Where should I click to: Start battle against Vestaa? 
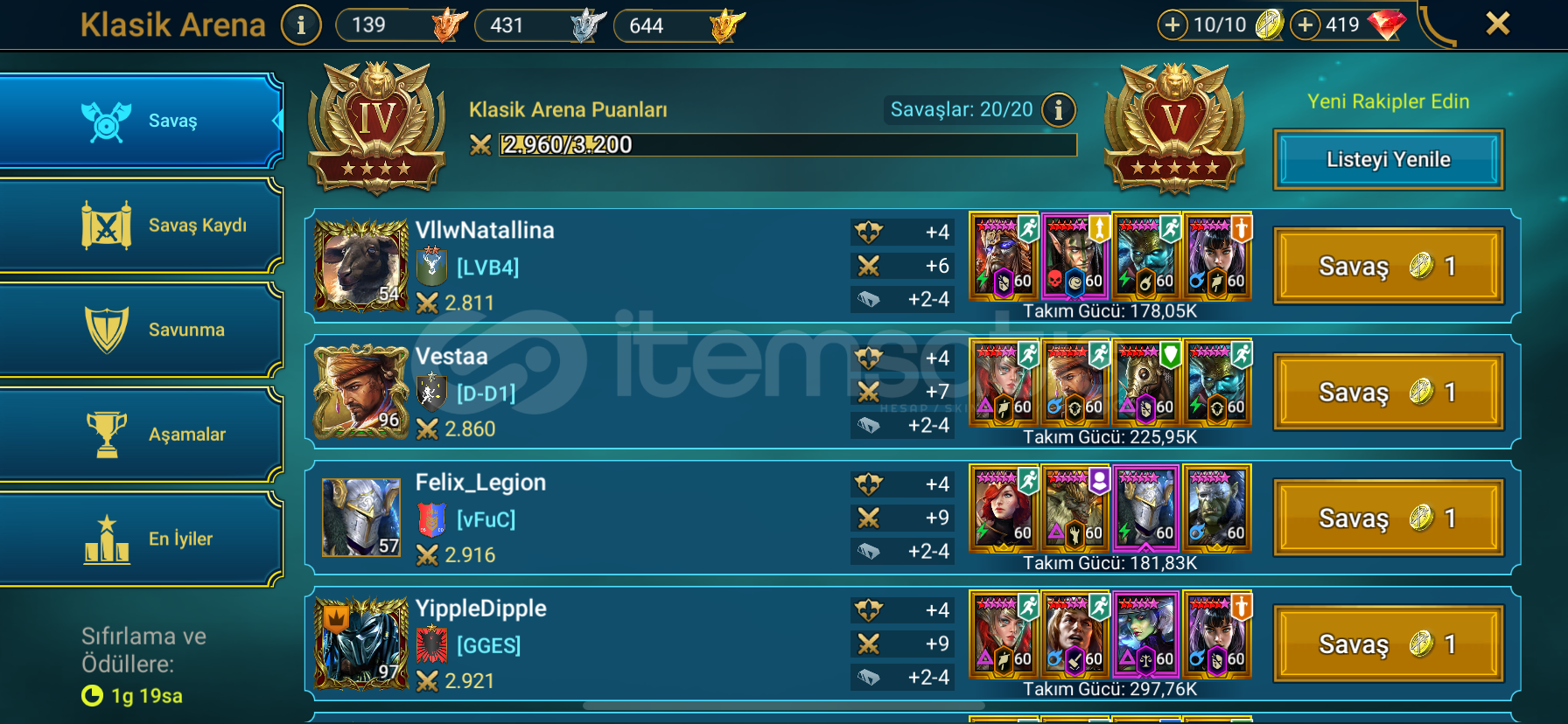click(1389, 392)
